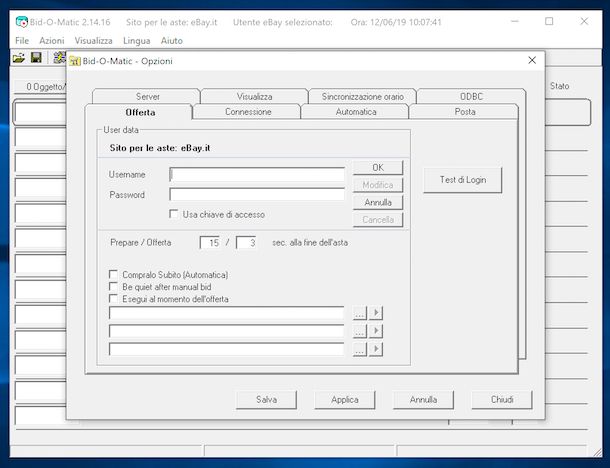
Task: Open the Automatica tab
Action: [356, 112]
